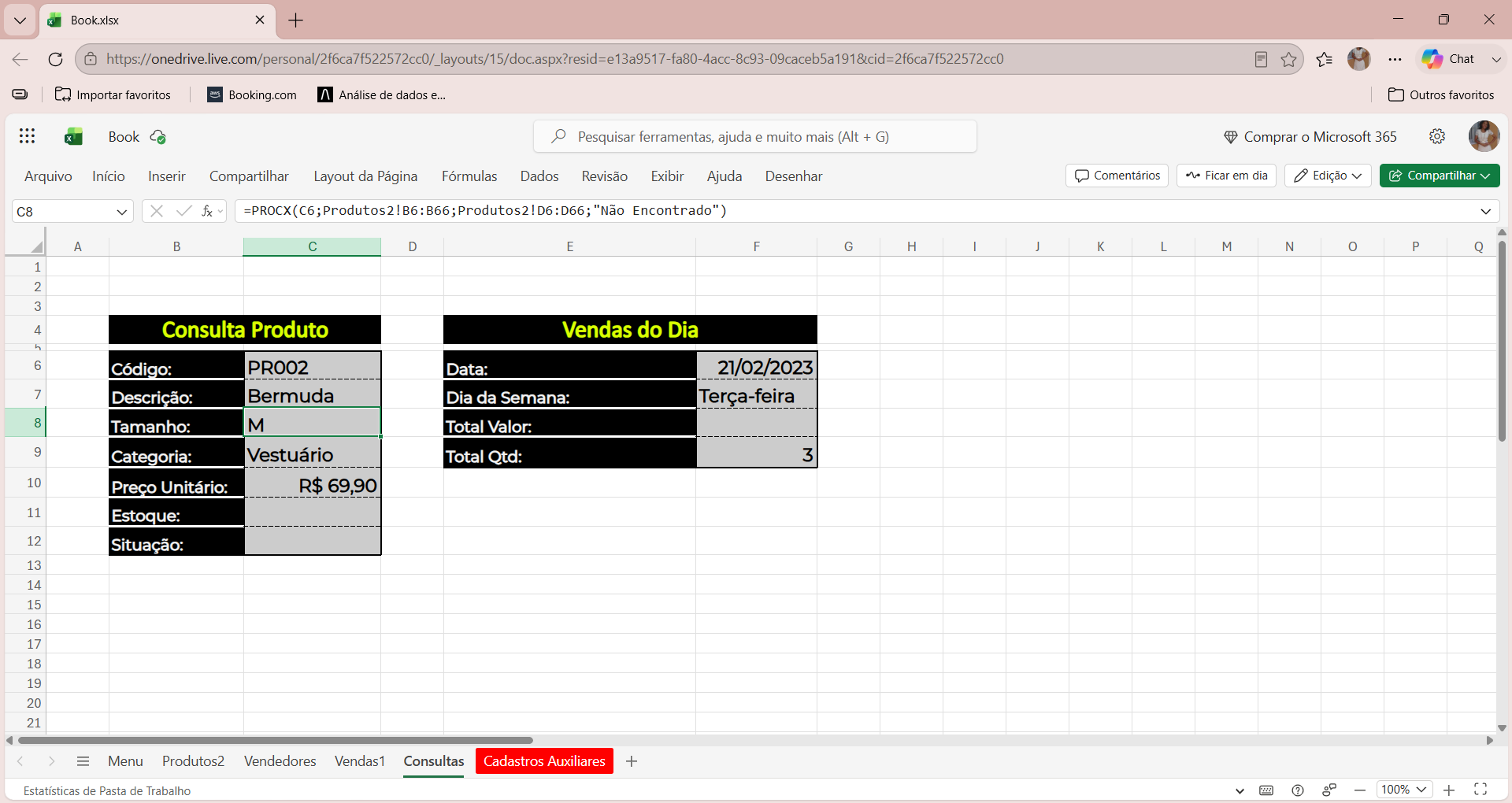
Task: Expand the chevron next to Chat
Action: click(1496, 59)
